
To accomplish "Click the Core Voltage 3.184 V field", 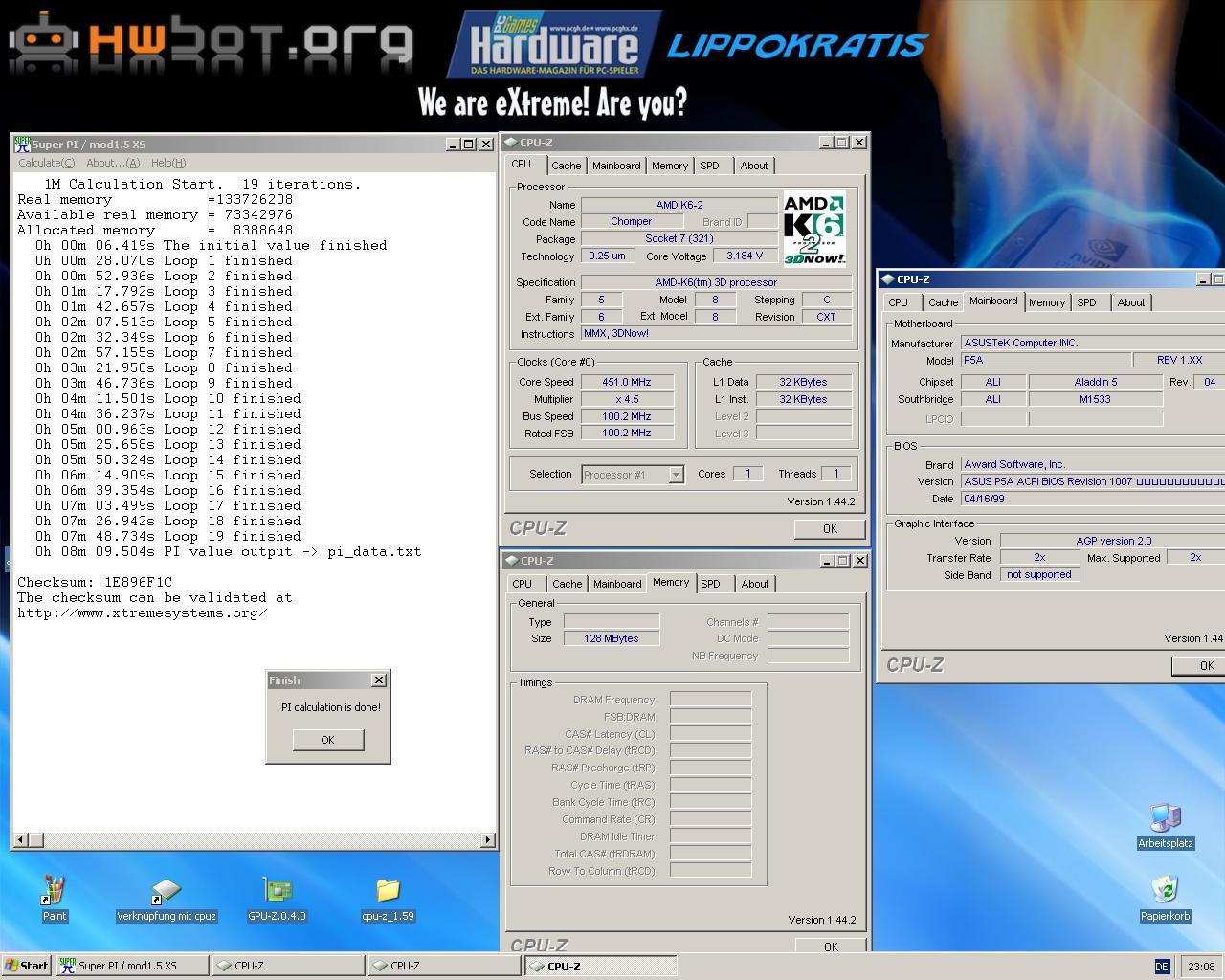I will click(745, 256).
